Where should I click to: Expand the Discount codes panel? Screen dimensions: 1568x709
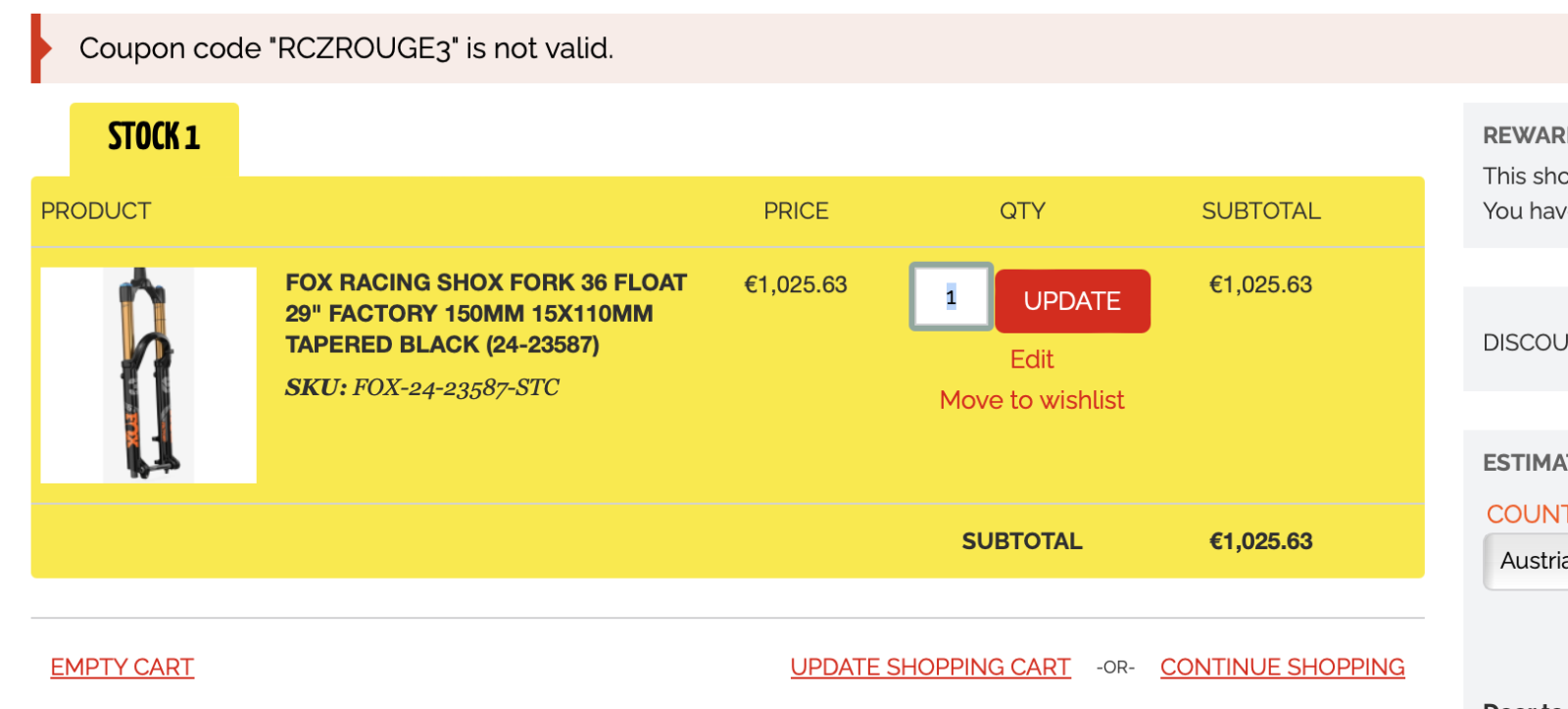pos(1524,342)
